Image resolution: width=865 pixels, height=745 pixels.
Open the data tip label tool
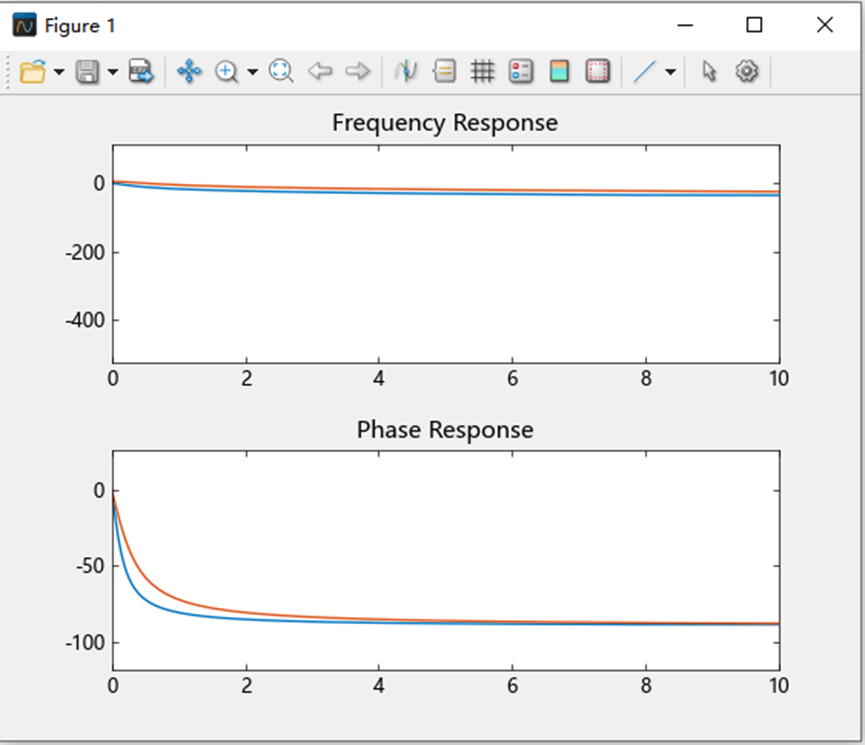tap(444, 71)
